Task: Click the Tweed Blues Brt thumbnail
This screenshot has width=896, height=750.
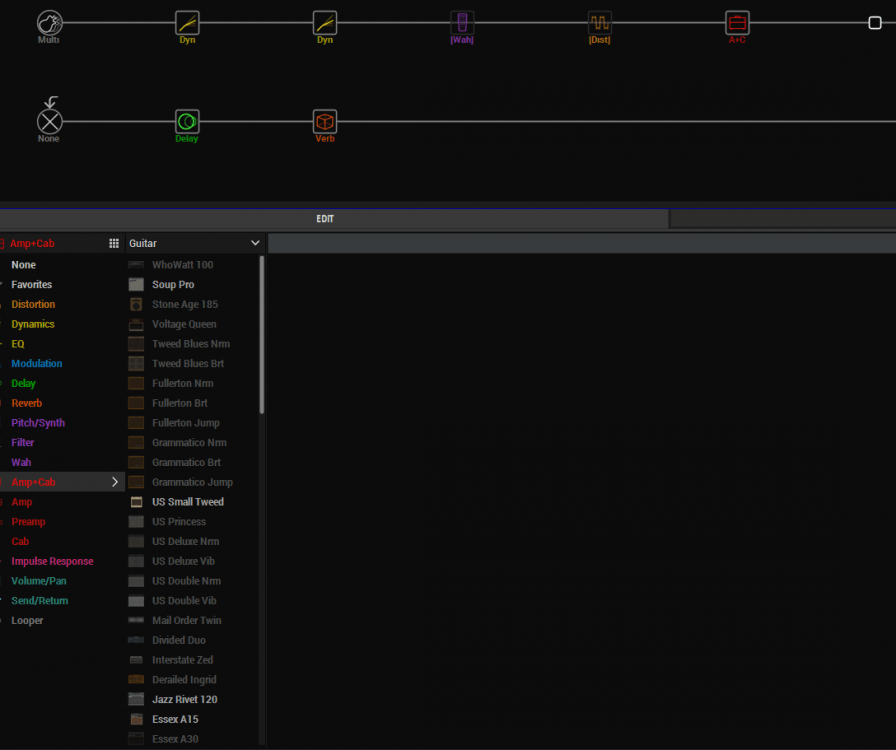Action: 136,364
